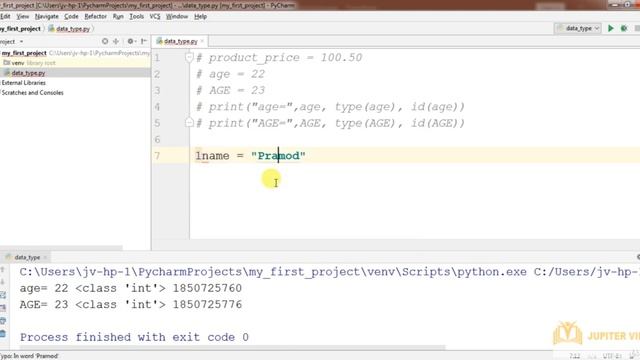640x360 pixels.
Task: Close the data_type.py editor tab
Action: pyautogui.click(x=202, y=41)
